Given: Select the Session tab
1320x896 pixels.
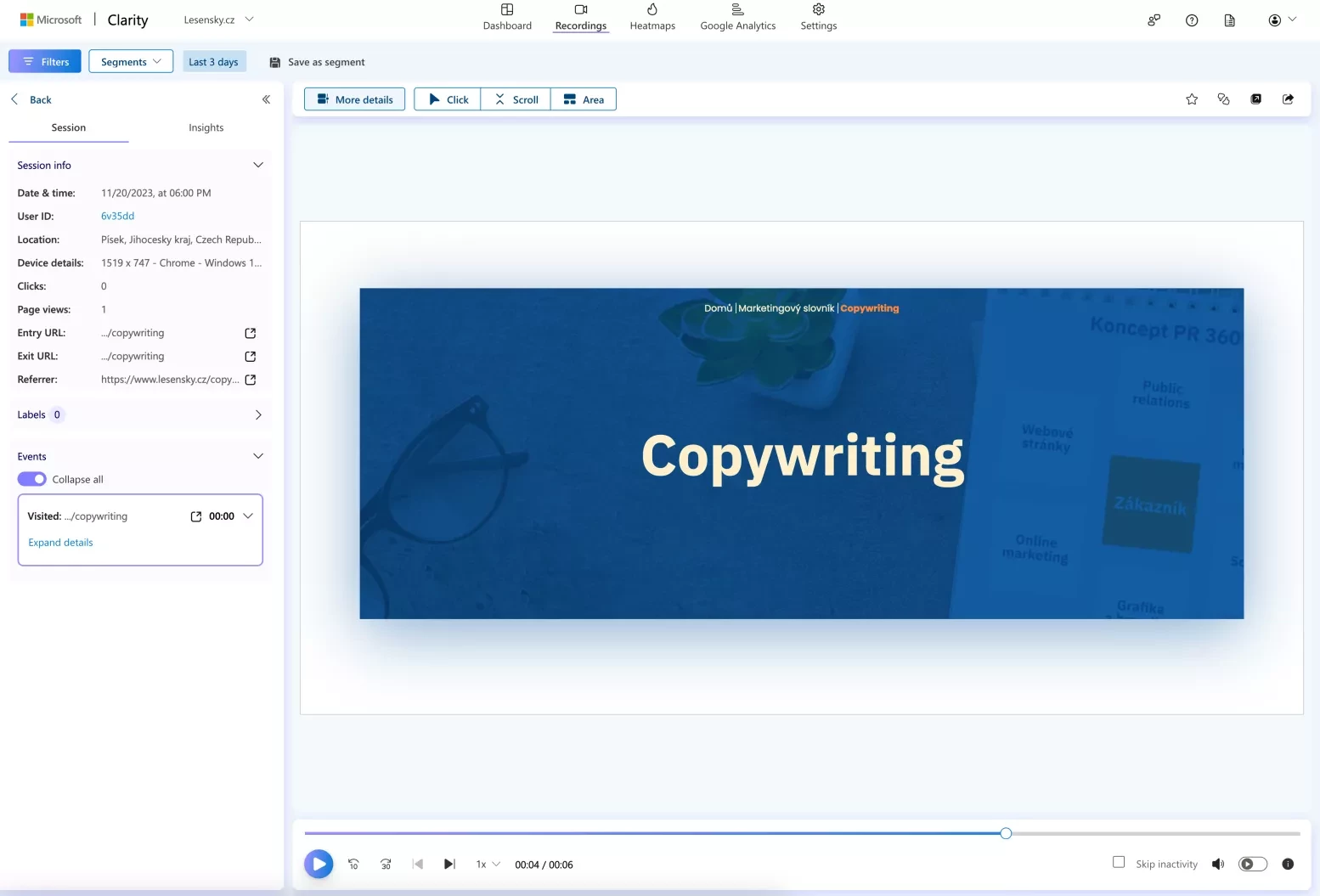Looking at the screenshot, I should 68,127.
